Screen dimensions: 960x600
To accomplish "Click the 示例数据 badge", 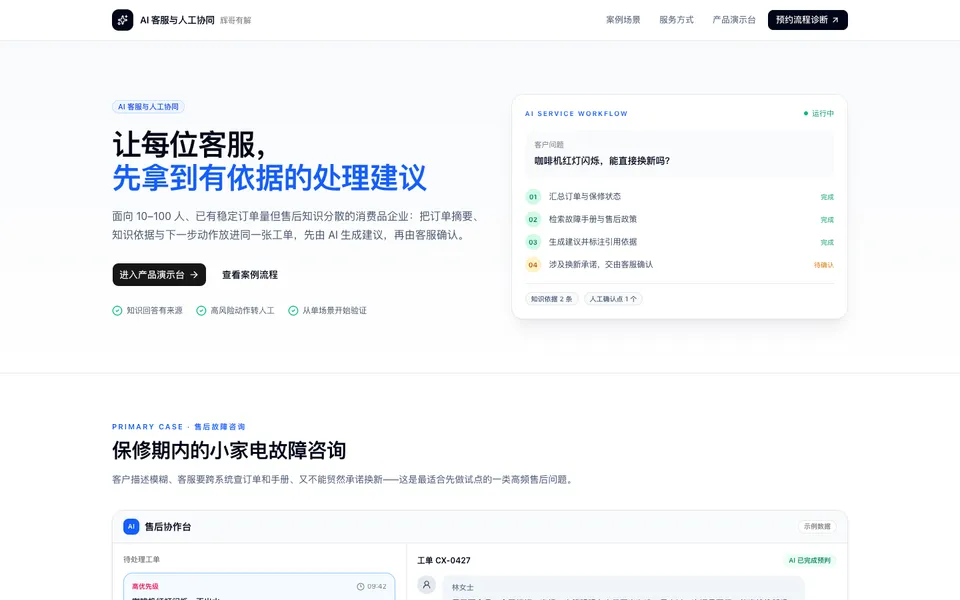I will (817, 527).
